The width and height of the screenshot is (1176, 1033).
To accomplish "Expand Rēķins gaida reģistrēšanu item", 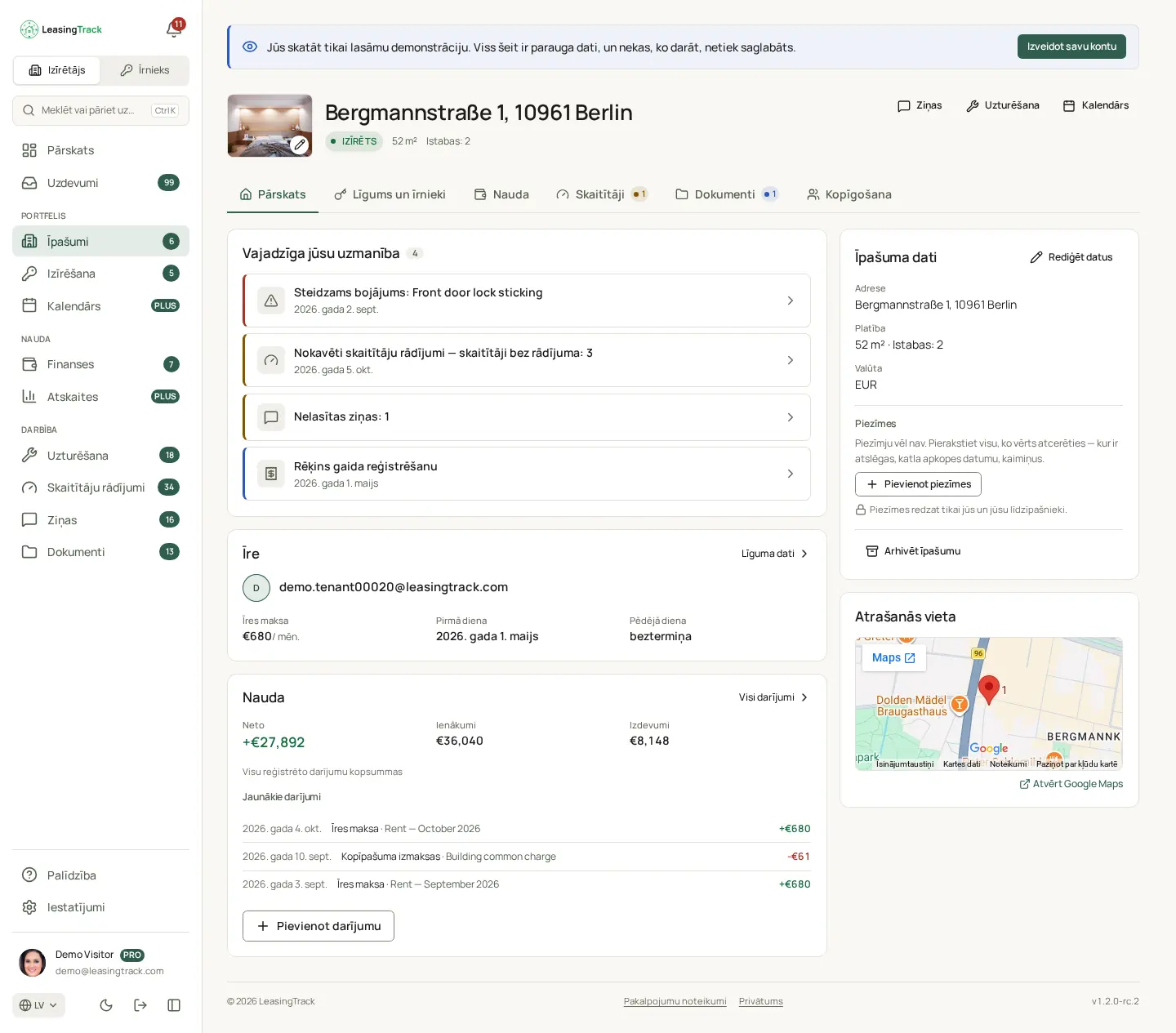I will (527, 474).
